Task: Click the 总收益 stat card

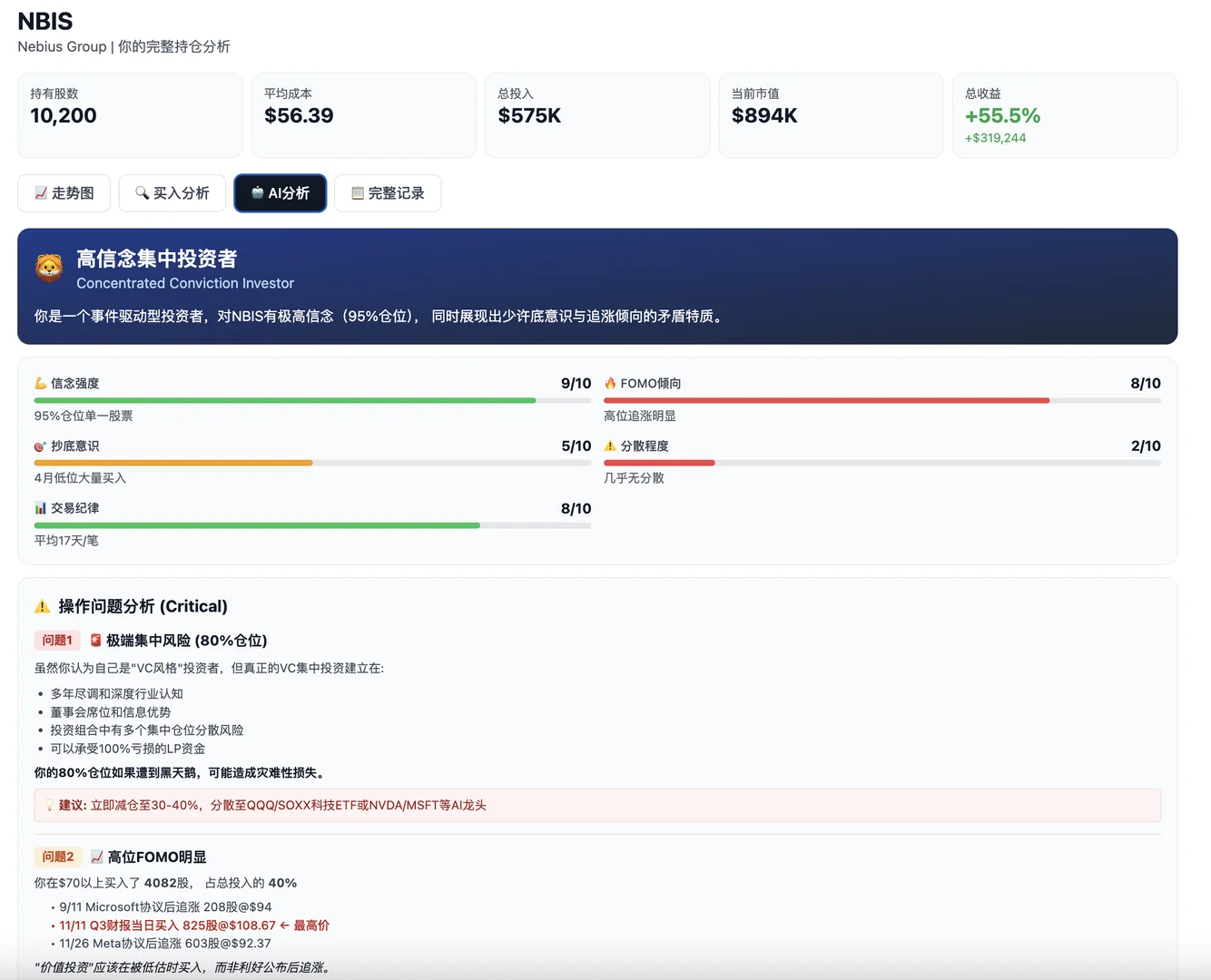Action: 1065,114
